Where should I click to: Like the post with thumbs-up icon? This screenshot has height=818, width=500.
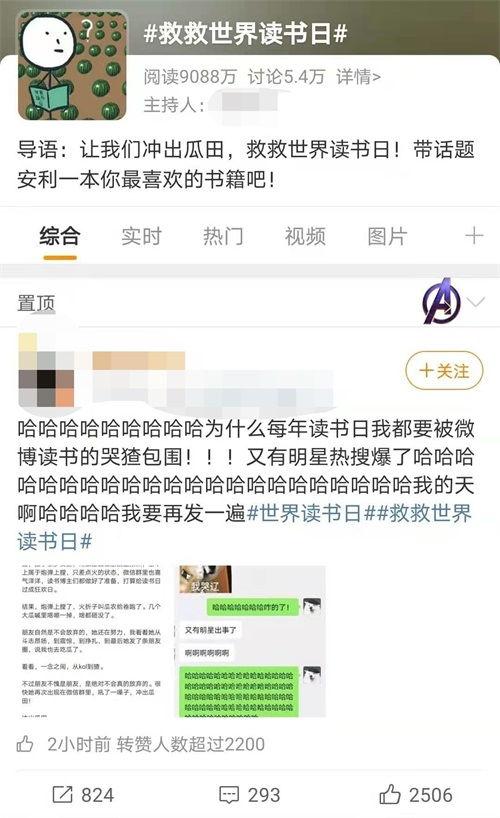[x=389, y=794]
